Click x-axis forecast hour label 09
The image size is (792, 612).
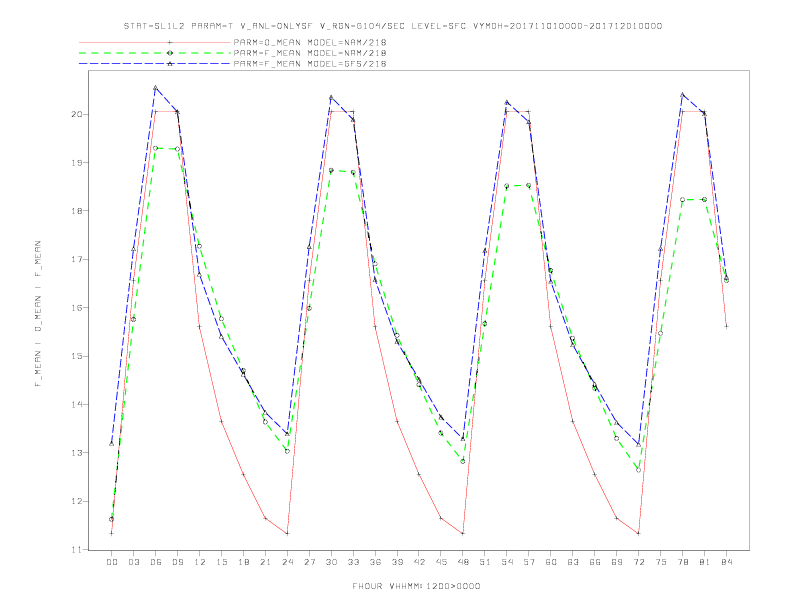coord(177,562)
